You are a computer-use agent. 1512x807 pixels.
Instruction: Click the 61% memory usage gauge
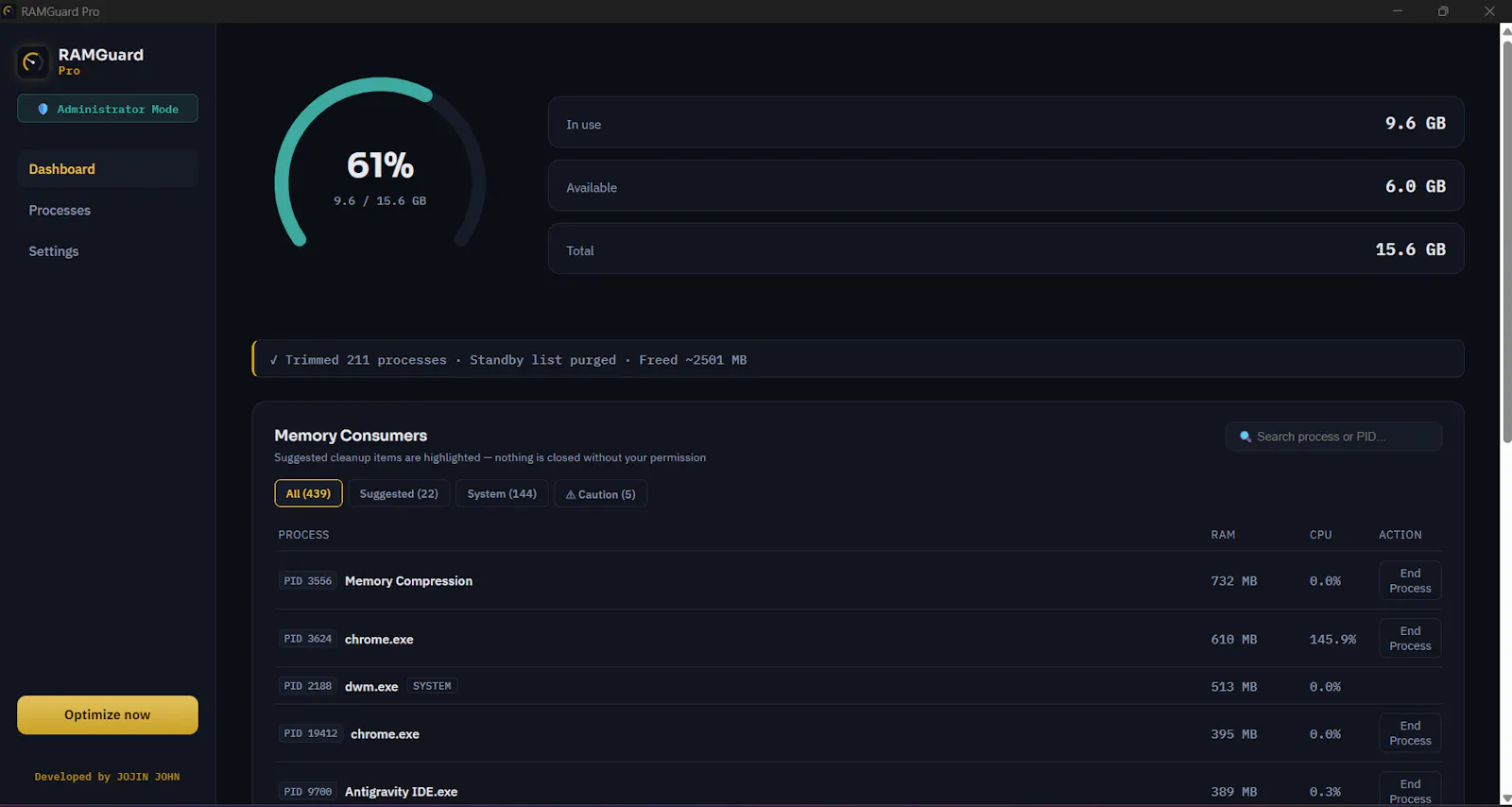click(380, 164)
